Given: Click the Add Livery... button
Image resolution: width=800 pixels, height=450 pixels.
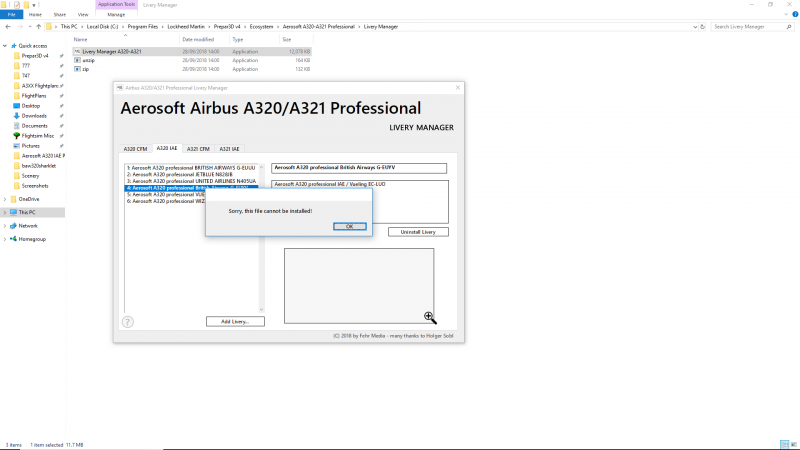Looking at the screenshot, I should 235,321.
